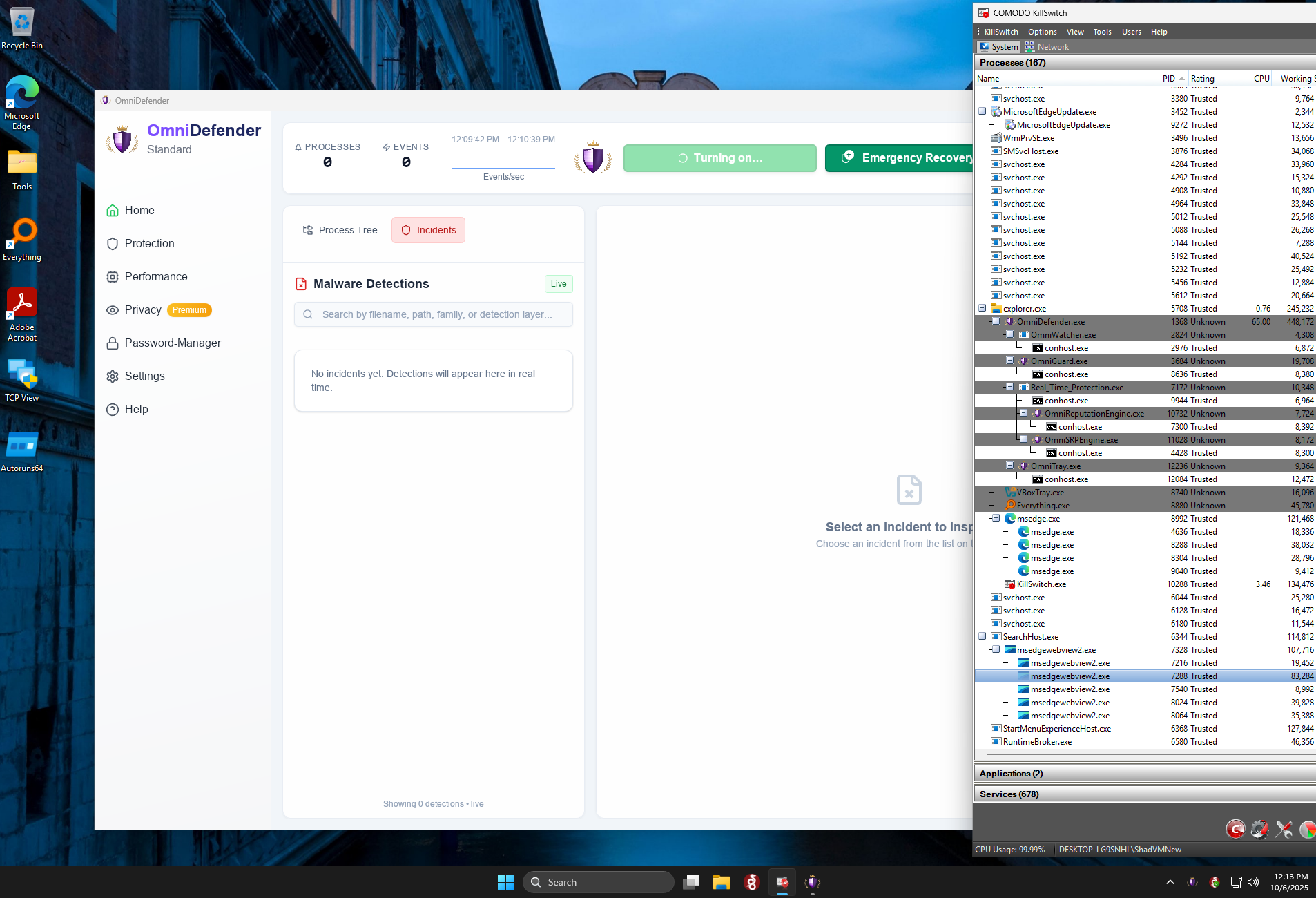
Task: Focus the malware detections search field
Action: click(x=434, y=314)
